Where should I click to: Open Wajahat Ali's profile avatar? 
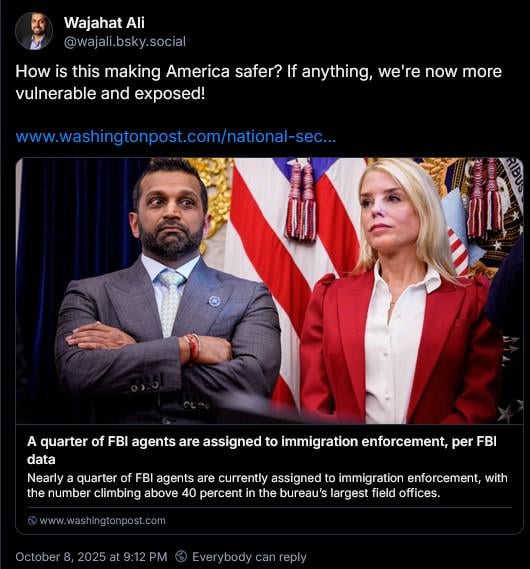[34, 31]
